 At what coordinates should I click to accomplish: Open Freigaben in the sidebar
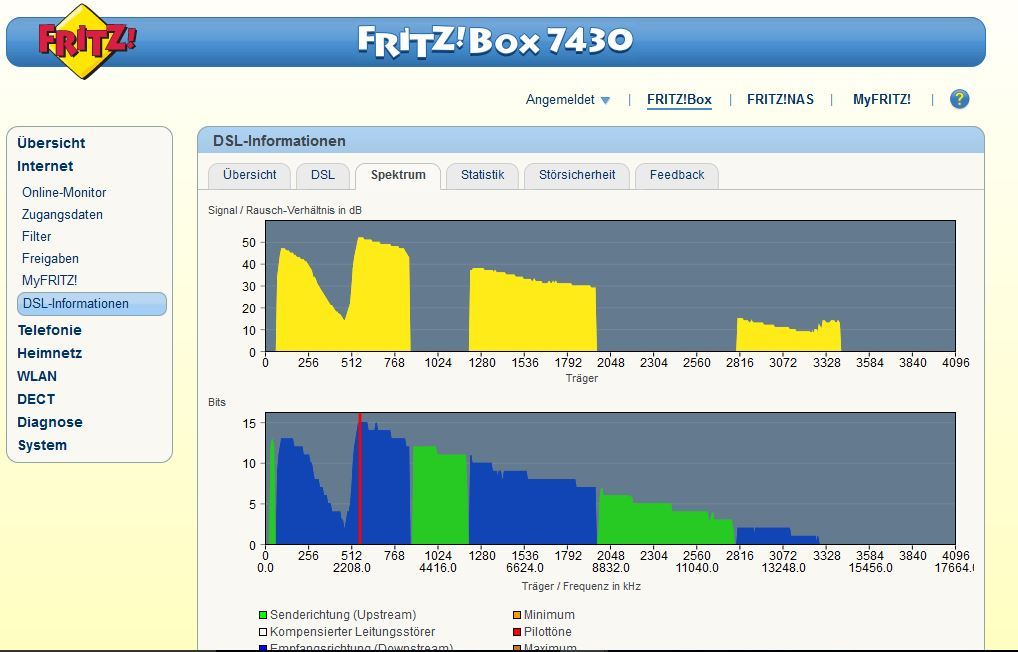pos(50,259)
